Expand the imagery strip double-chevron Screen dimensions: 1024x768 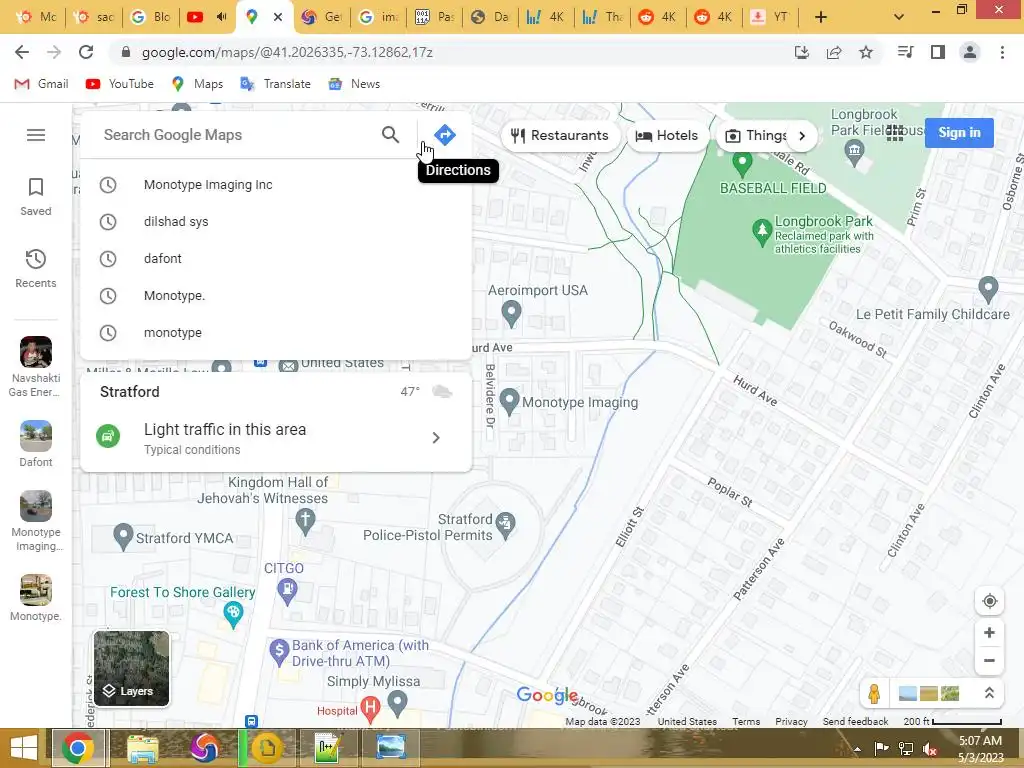click(989, 694)
